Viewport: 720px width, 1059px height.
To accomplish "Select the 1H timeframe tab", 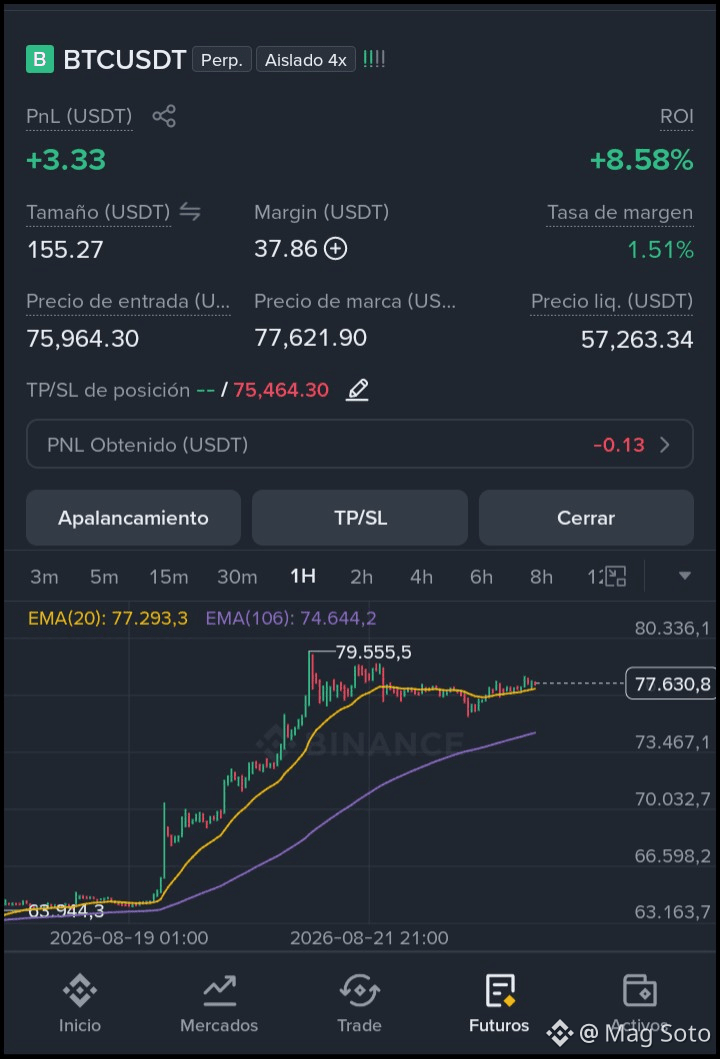I will coord(303,576).
